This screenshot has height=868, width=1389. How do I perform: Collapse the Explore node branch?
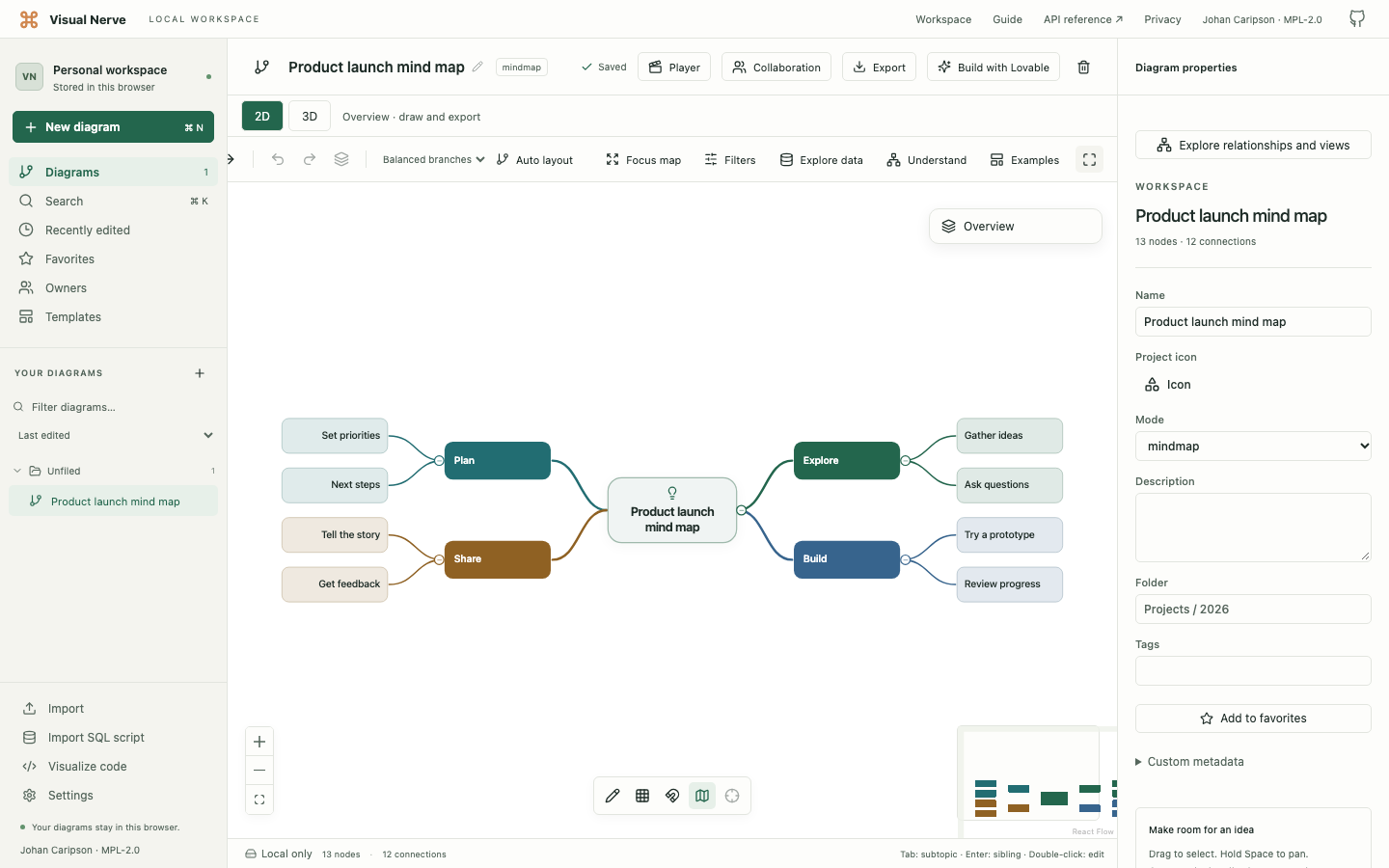906,461
